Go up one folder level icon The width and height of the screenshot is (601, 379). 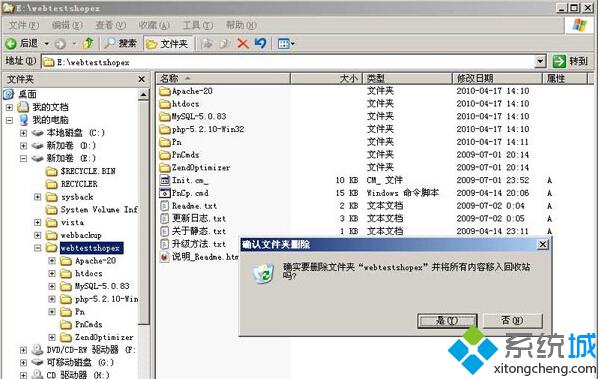point(89,43)
